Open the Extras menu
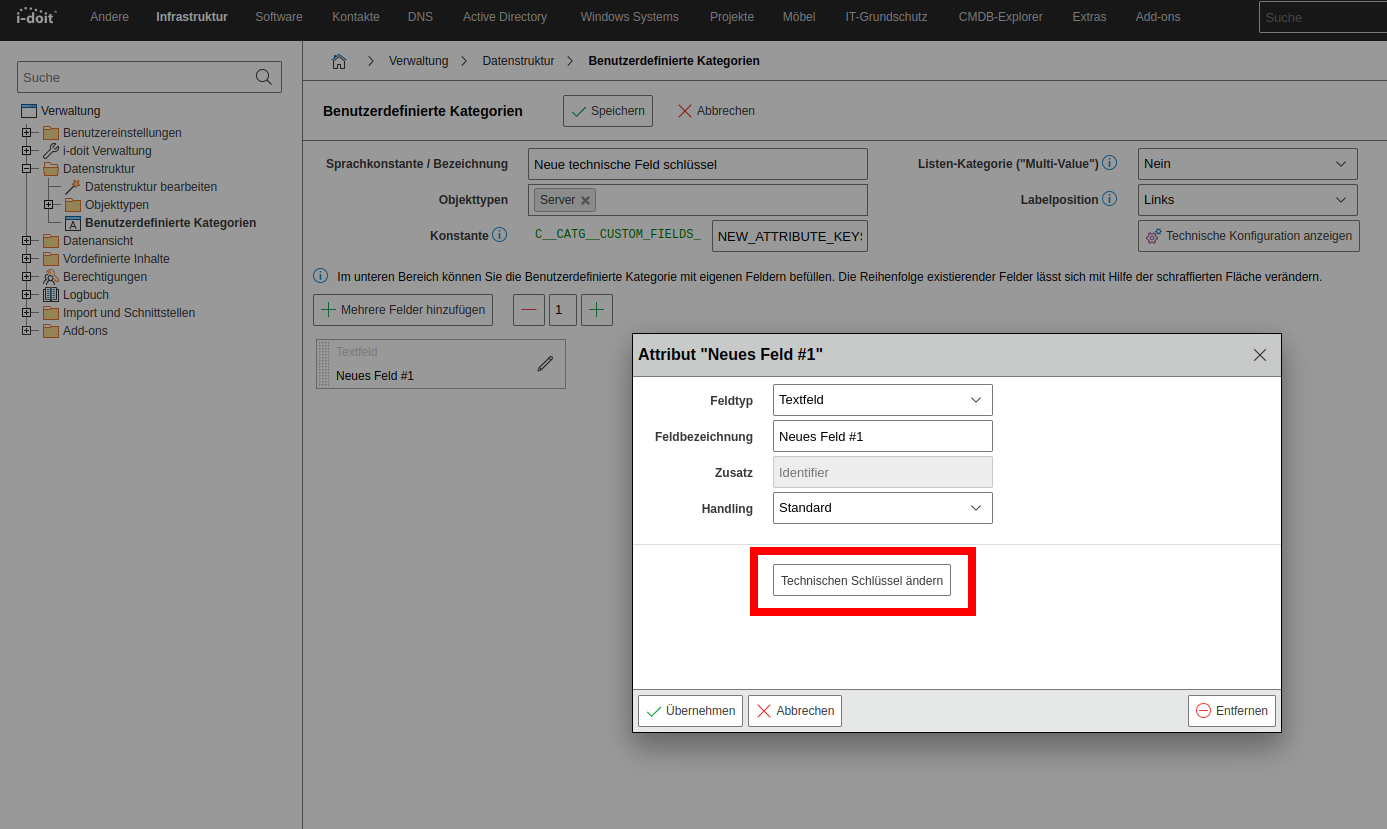Screen dimensions: 1387x829 pyautogui.click(x=1089, y=17)
